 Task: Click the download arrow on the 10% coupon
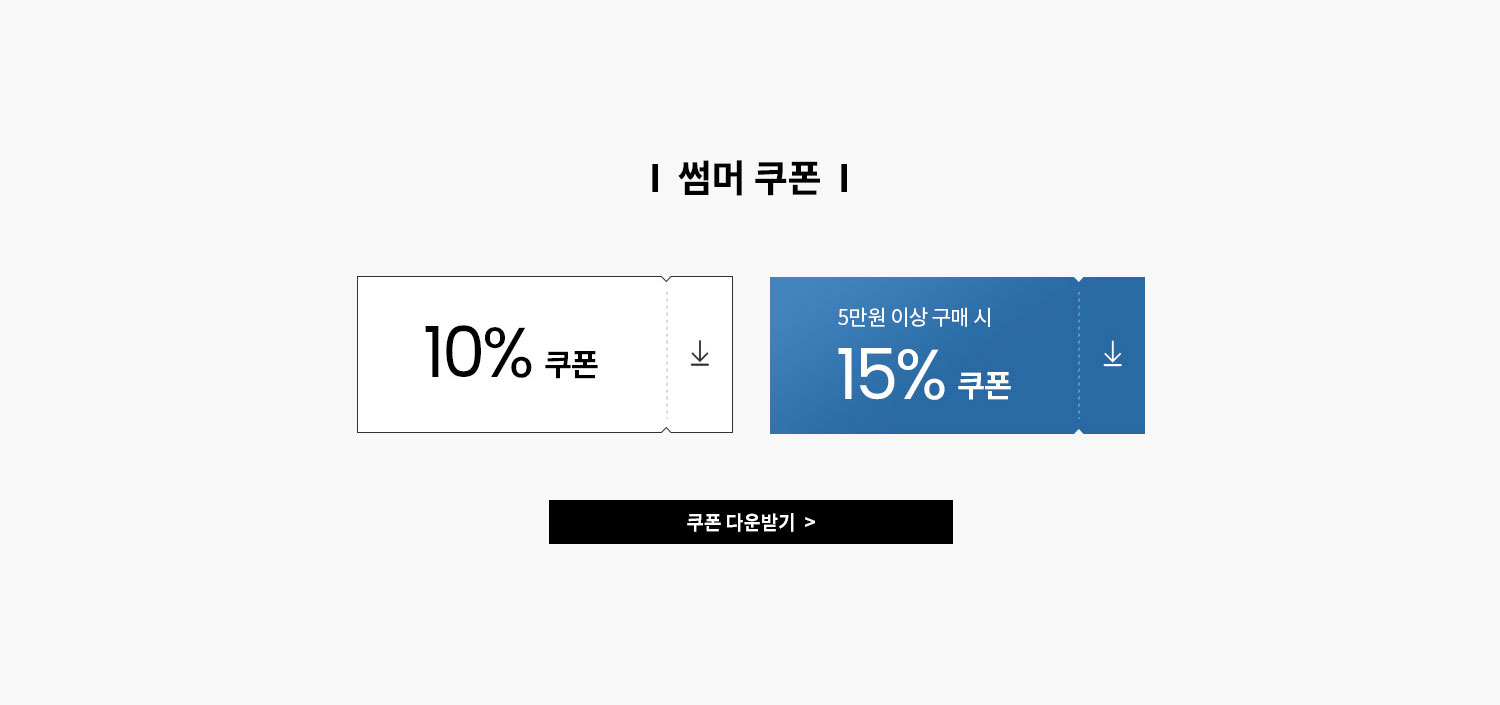[x=700, y=354]
